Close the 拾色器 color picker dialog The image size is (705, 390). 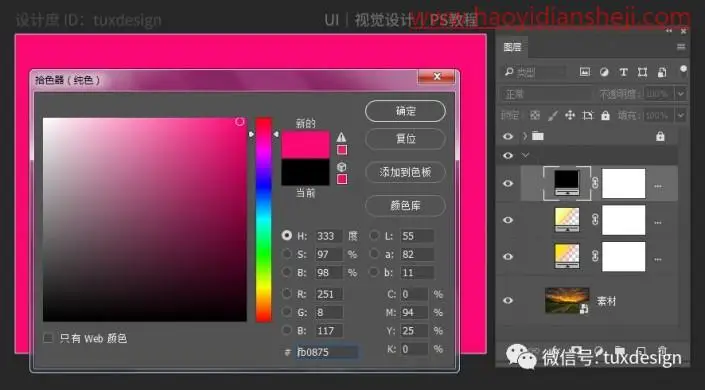click(436, 77)
